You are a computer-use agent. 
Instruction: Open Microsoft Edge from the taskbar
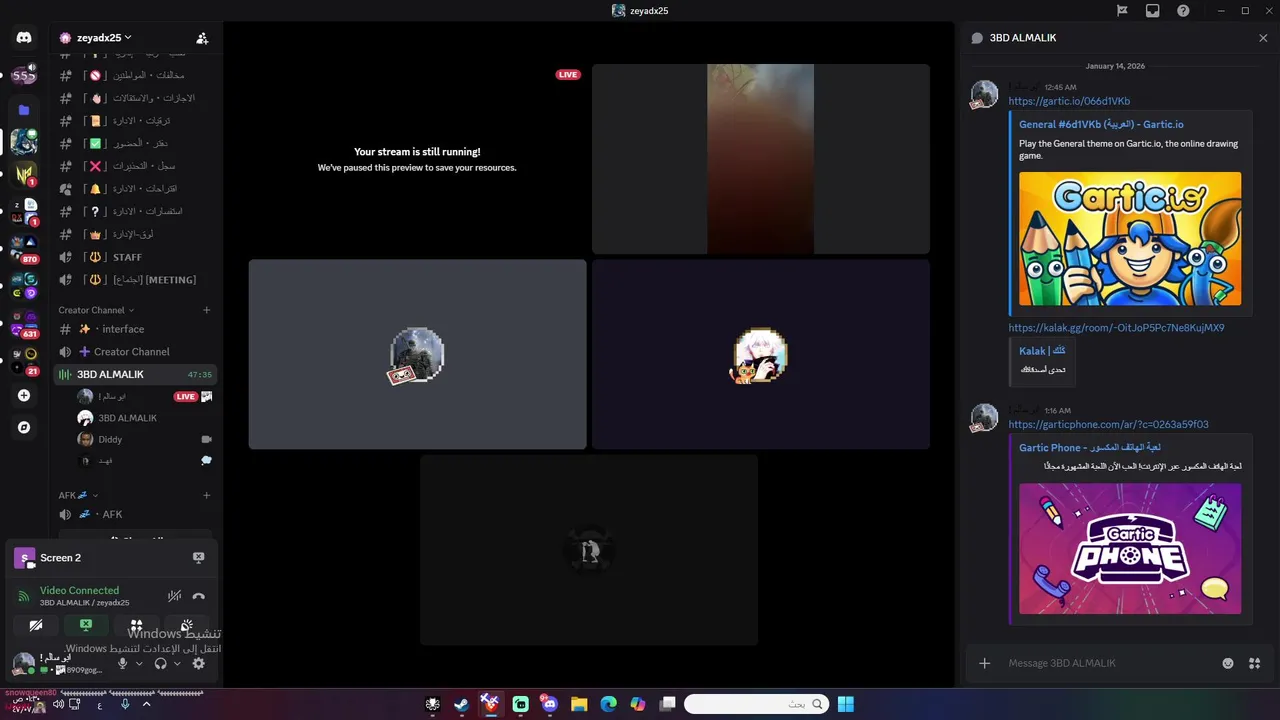[x=608, y=704]
